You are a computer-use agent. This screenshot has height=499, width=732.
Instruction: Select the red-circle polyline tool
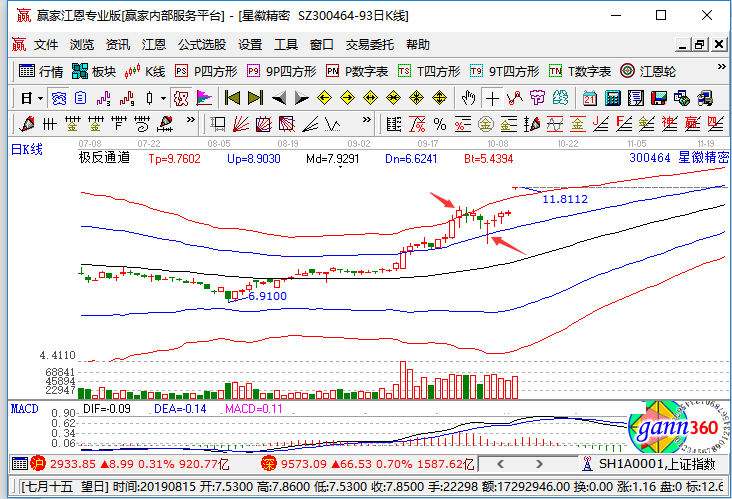(x=515, y=98)
